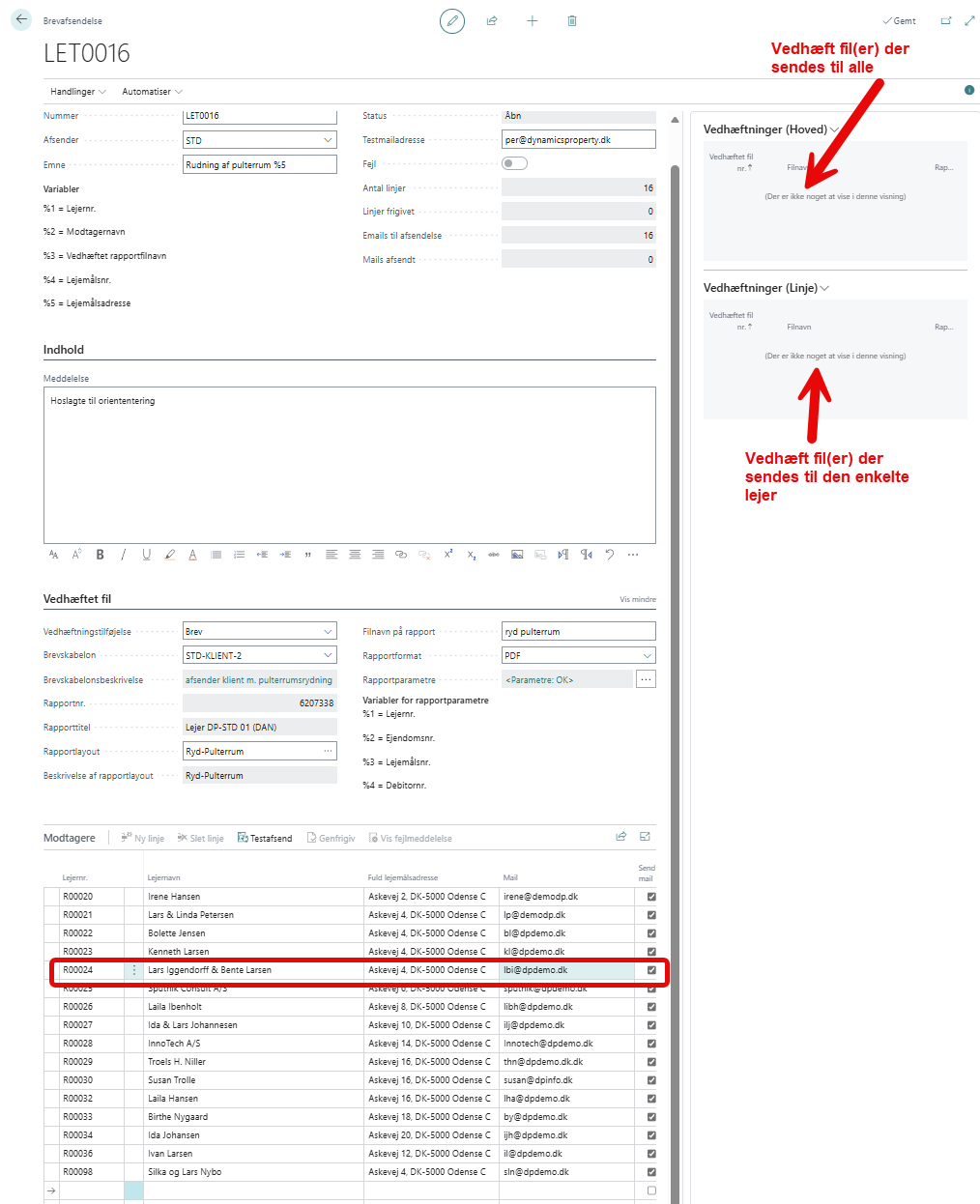980x1204 pixels.
Task: Open the Afsender dropdown
Action: click(328, 140)
